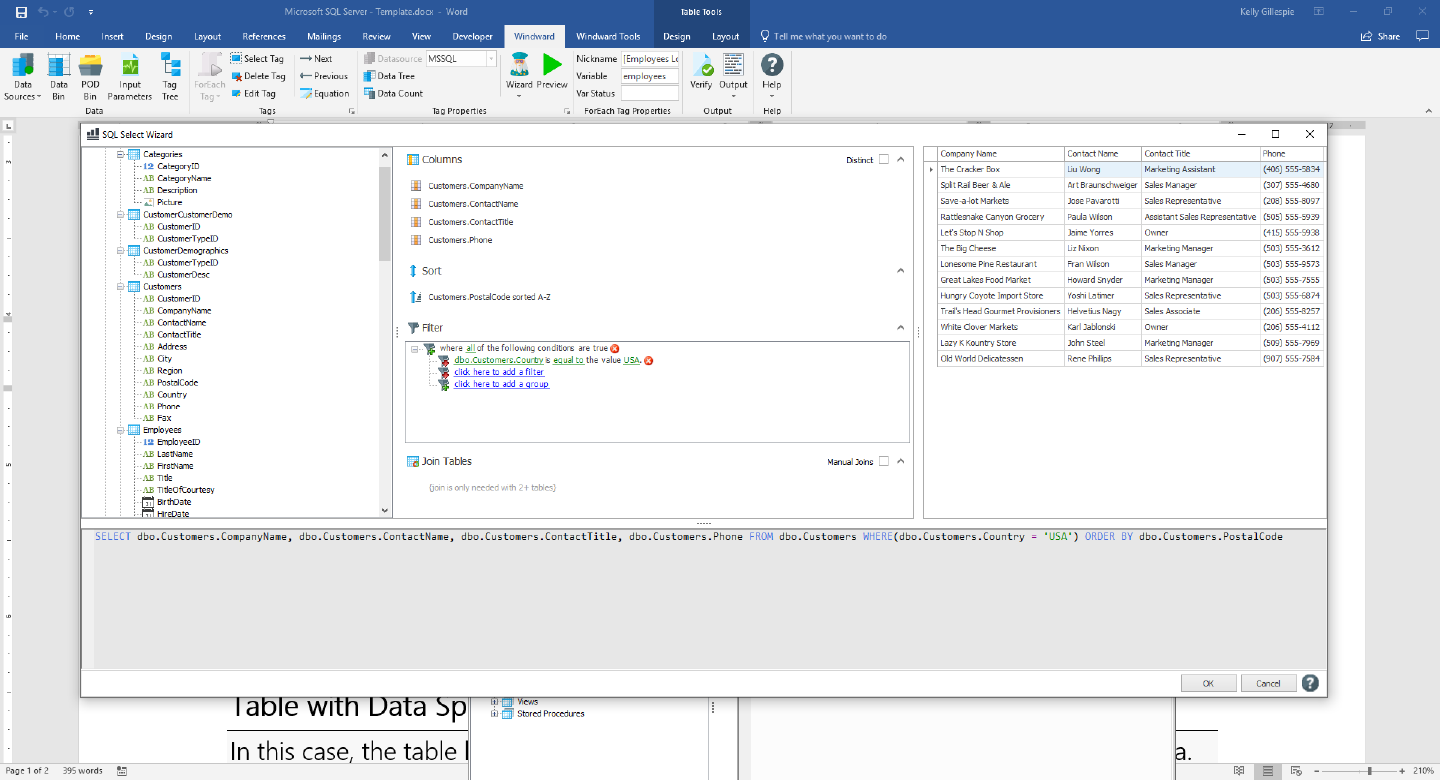
Task: Collapse the CustomerDemographics table node
Action: [x=121, y=250]
